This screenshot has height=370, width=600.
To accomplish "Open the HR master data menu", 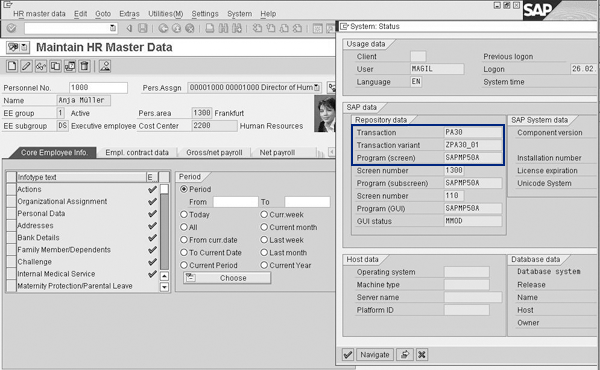I will click(x=39, y=14).
